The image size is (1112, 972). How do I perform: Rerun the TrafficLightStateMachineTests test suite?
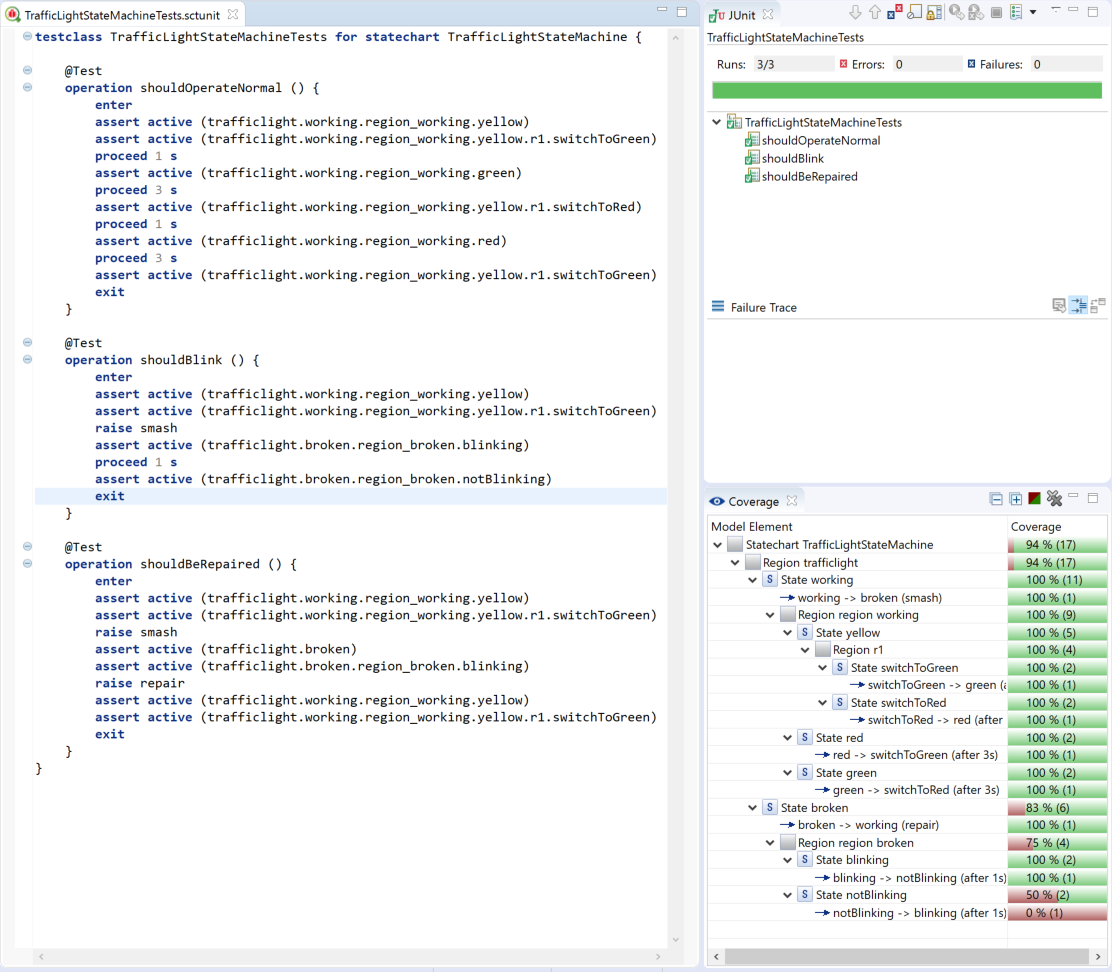pyautogui.click(x=955, y=12)
